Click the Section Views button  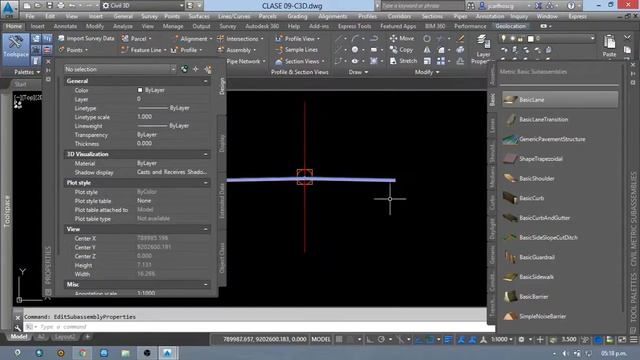[x=300, y=61]
